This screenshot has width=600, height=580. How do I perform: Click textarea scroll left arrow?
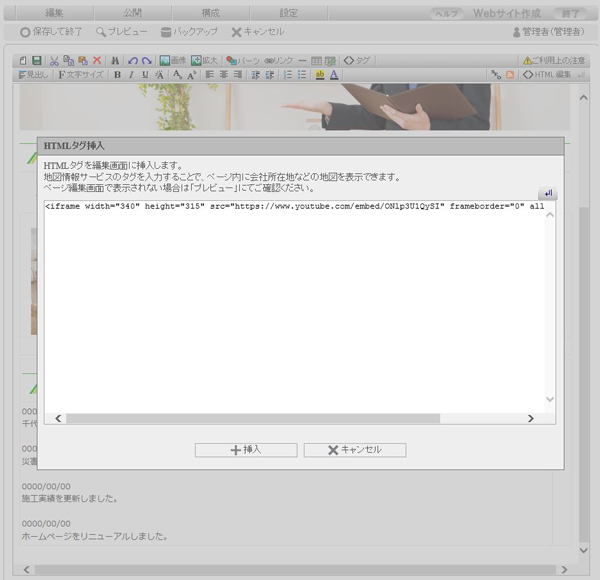click(58, 419)
